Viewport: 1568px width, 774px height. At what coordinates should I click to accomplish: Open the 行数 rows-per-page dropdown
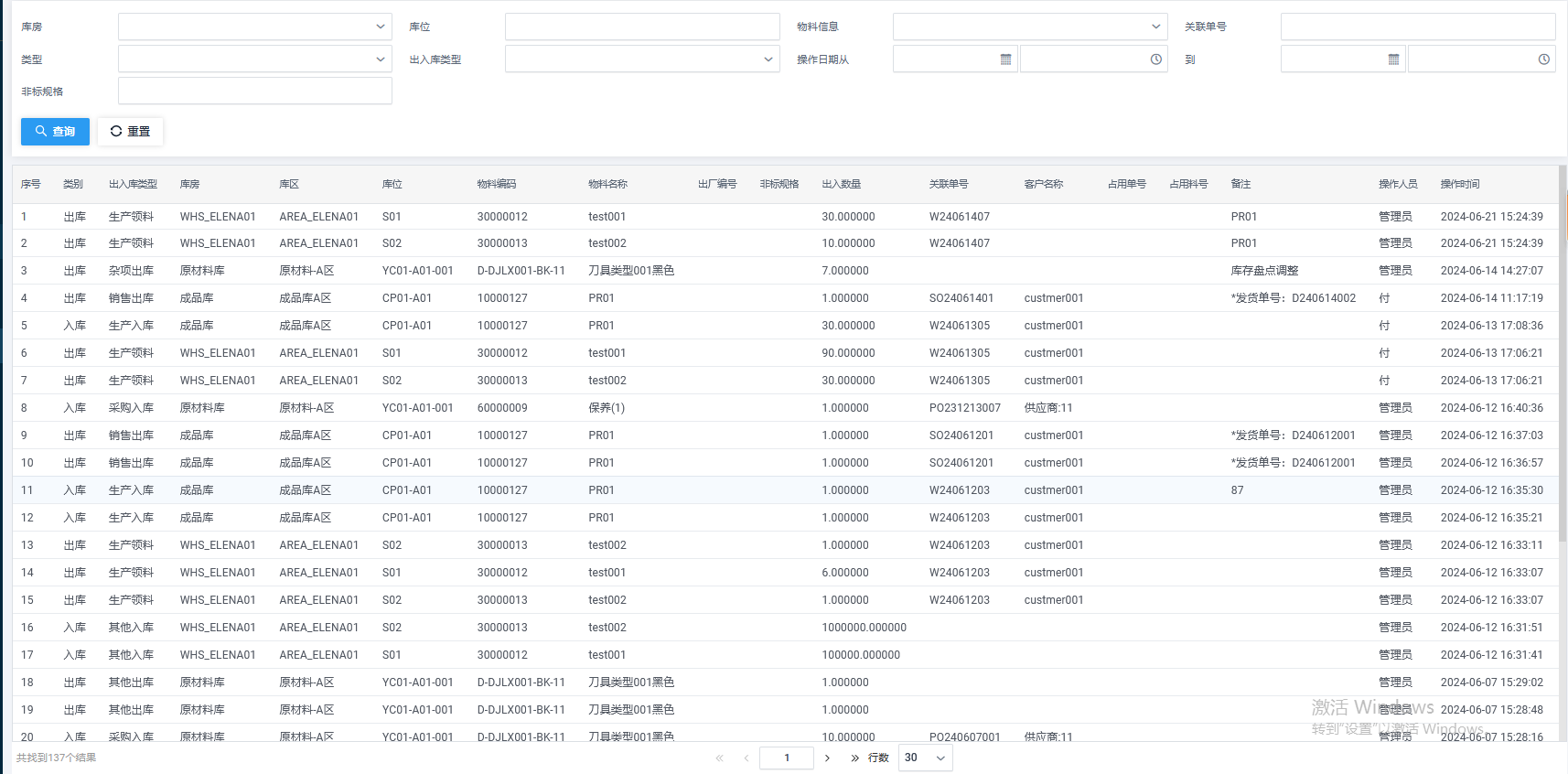pos(925,758)
